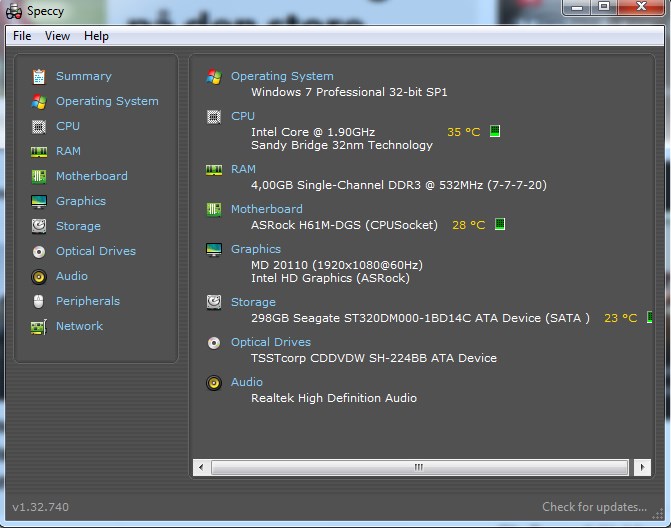
Task: Open the File menu
Action: click(22, 36)
